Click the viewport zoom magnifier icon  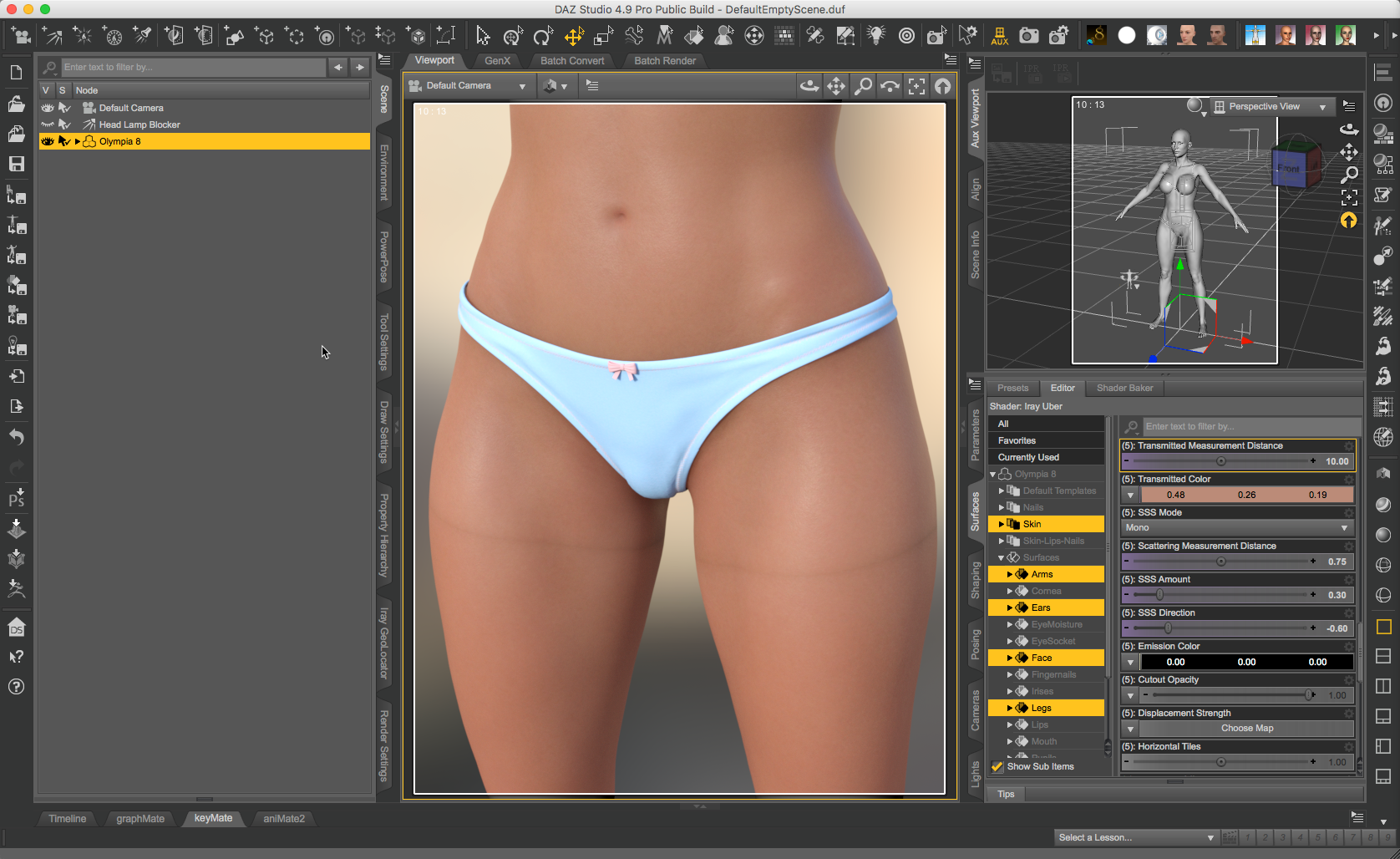click(863, 86)
